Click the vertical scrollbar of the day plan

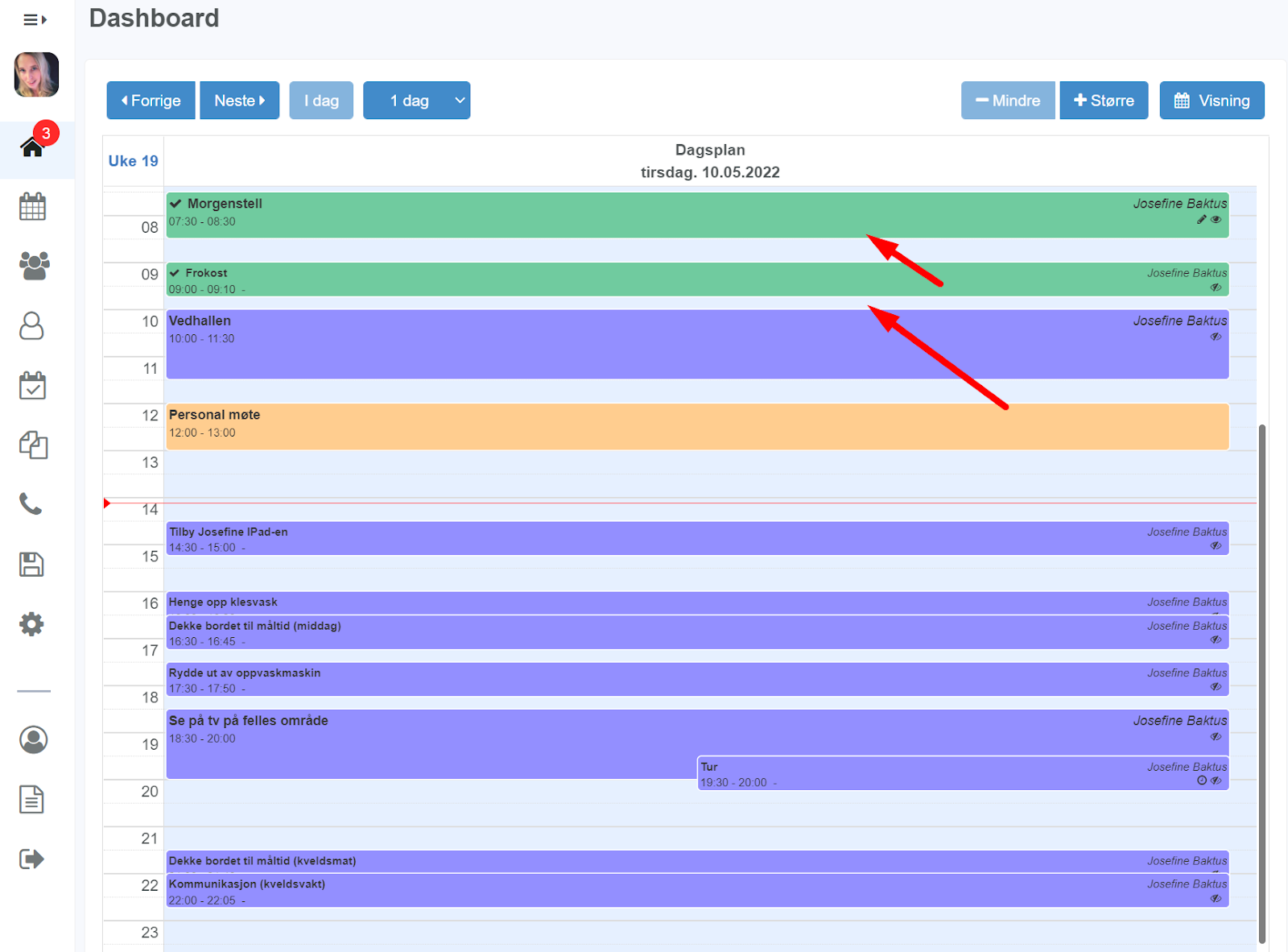coord(1261,683)
